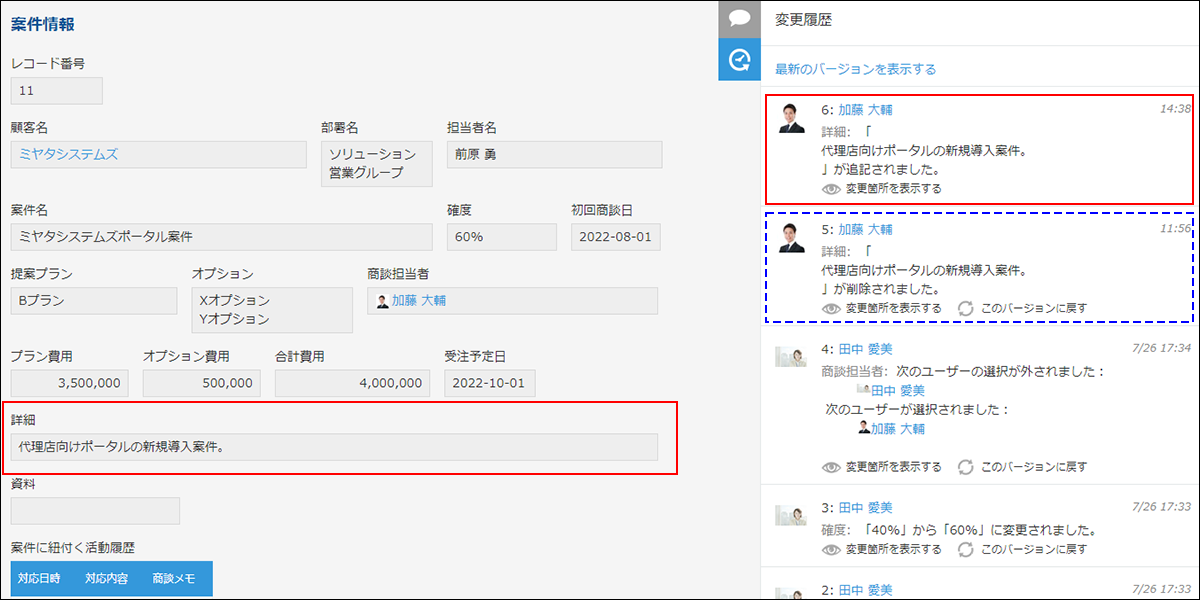Open the comments speech bubble tab
This screenshot has width=1200, height=600.
click(739, 19)
